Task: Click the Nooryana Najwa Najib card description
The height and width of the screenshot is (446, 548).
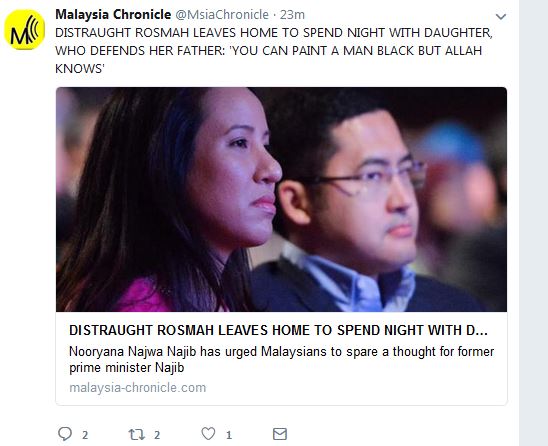Action: (281, 359)
